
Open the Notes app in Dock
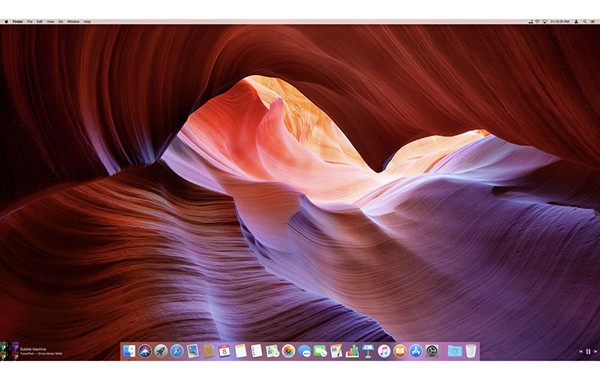coord(241,351)
